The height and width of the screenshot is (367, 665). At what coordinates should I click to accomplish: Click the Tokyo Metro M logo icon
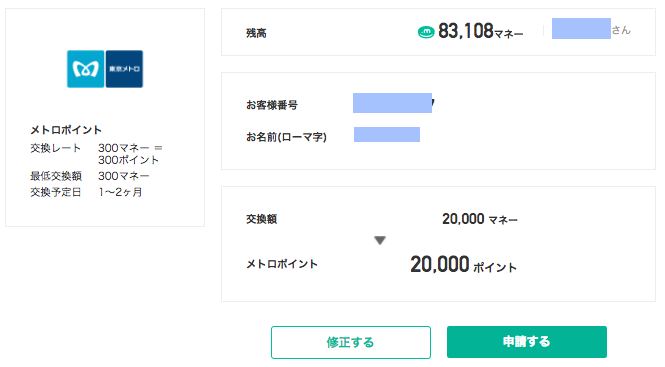pyautogui.click(x=85, y=69)
